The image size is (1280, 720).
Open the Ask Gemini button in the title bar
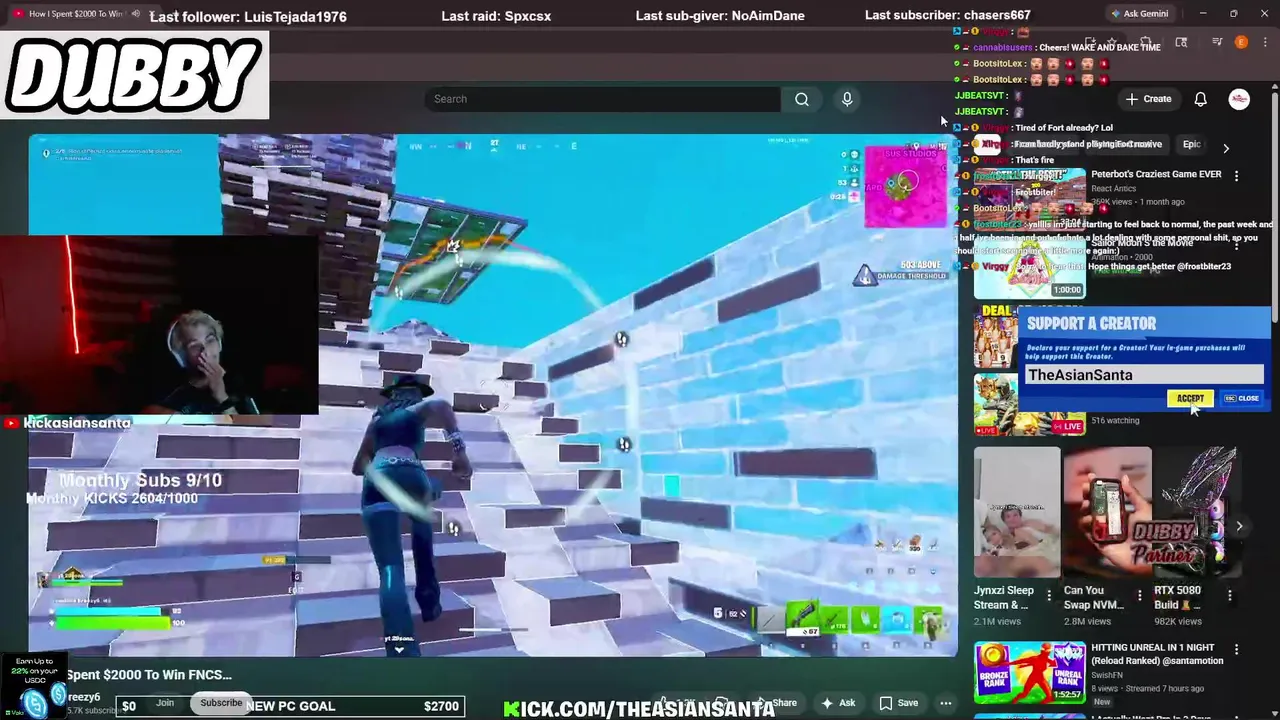(1145, 14)
